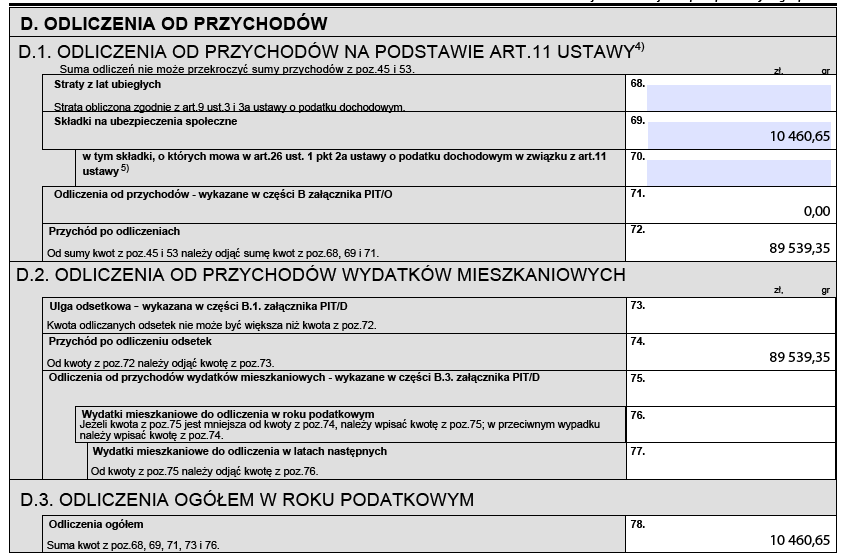
Task: Click label Odliczenia ogółem
Action: point(96,524)
